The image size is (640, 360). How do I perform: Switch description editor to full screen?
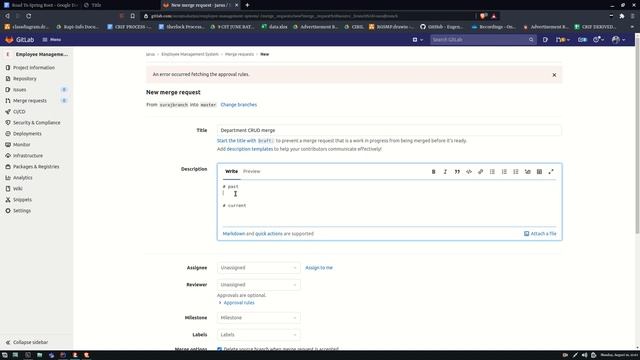click(551, 172)
